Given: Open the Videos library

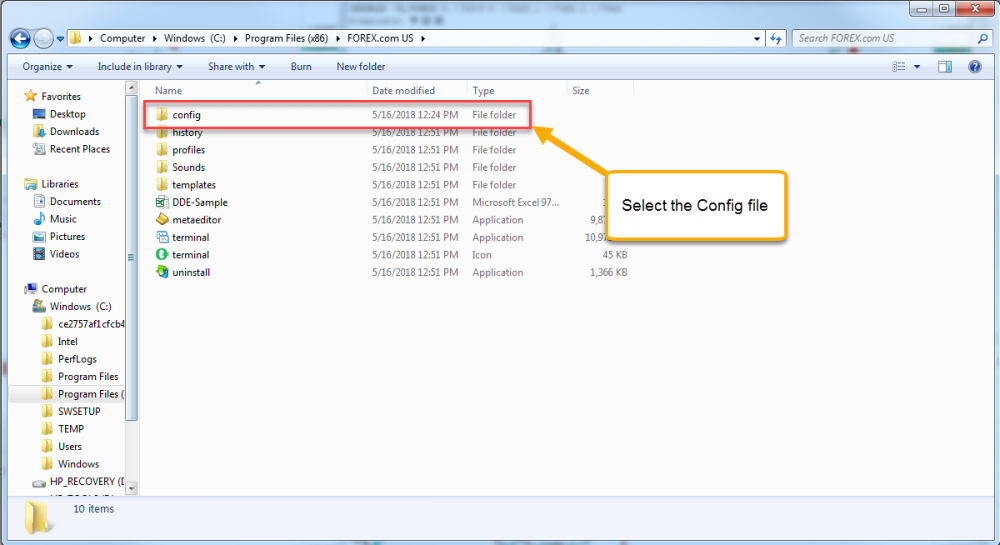Looking at the screenshot, I should point(64,254).
